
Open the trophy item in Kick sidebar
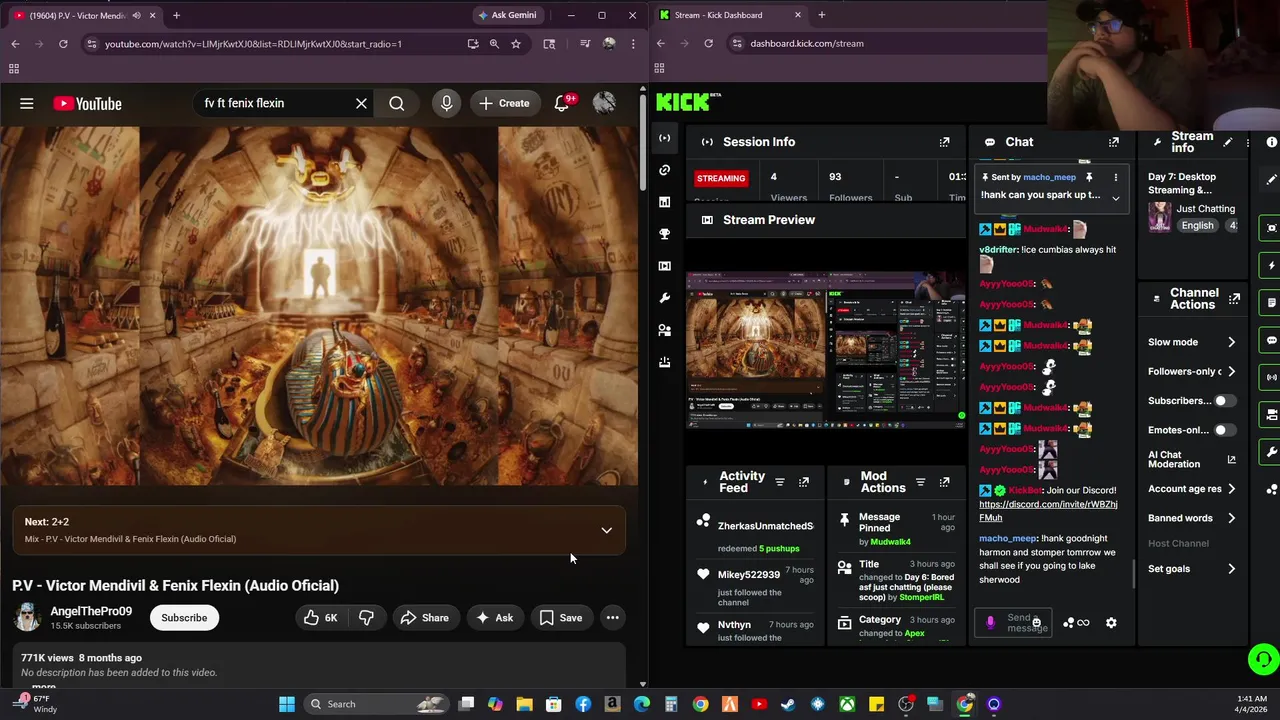click(664, 234)
